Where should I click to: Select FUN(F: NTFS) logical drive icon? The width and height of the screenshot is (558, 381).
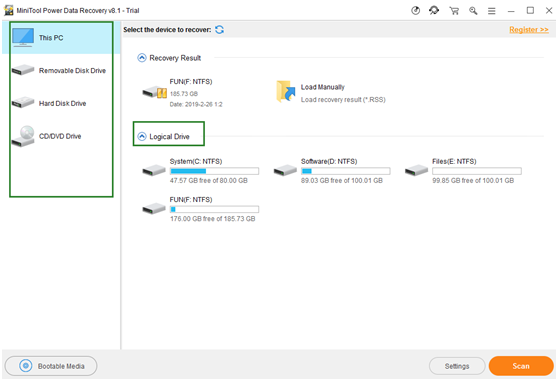click(154, 208)
